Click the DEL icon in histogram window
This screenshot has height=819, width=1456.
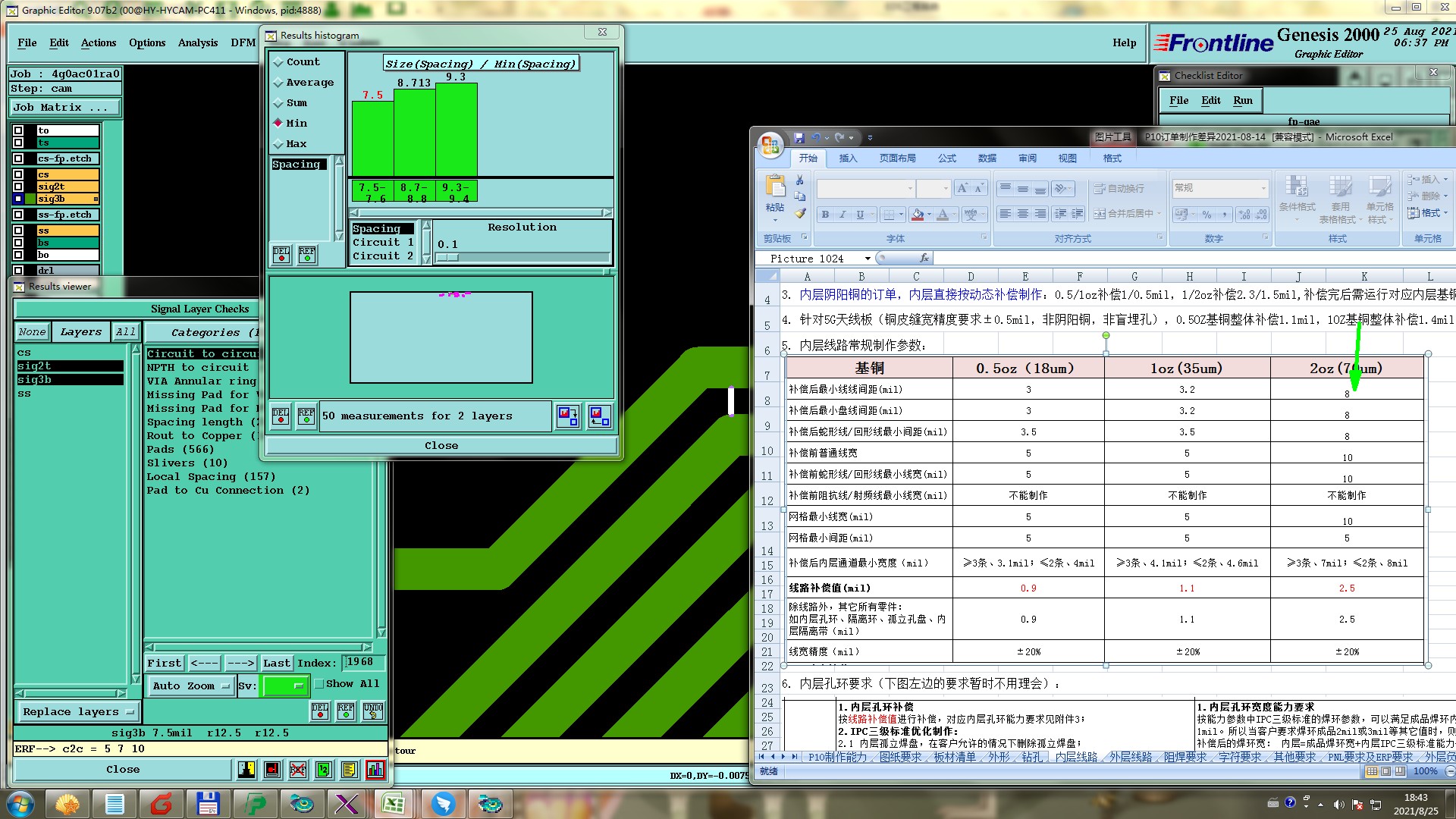281,254
